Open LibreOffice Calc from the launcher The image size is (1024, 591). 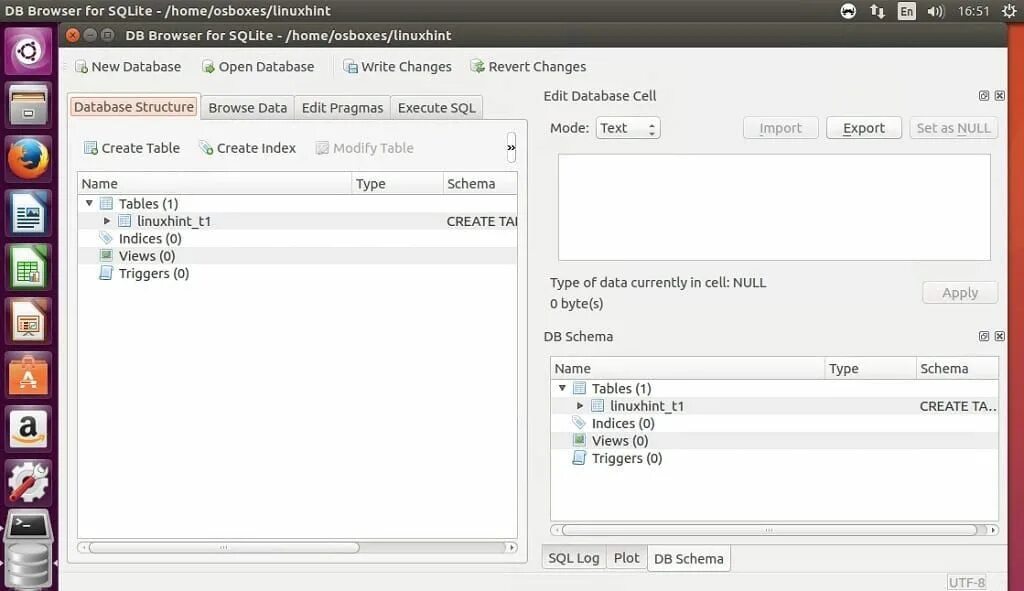click(28, 266)
